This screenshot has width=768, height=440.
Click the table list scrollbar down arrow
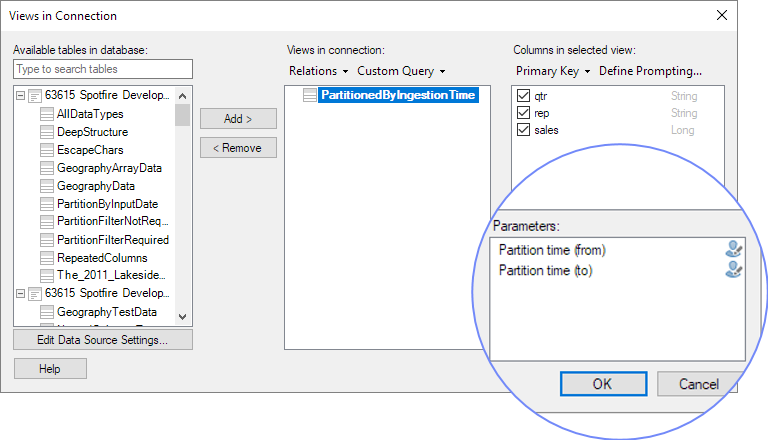(x=182, y=316)
